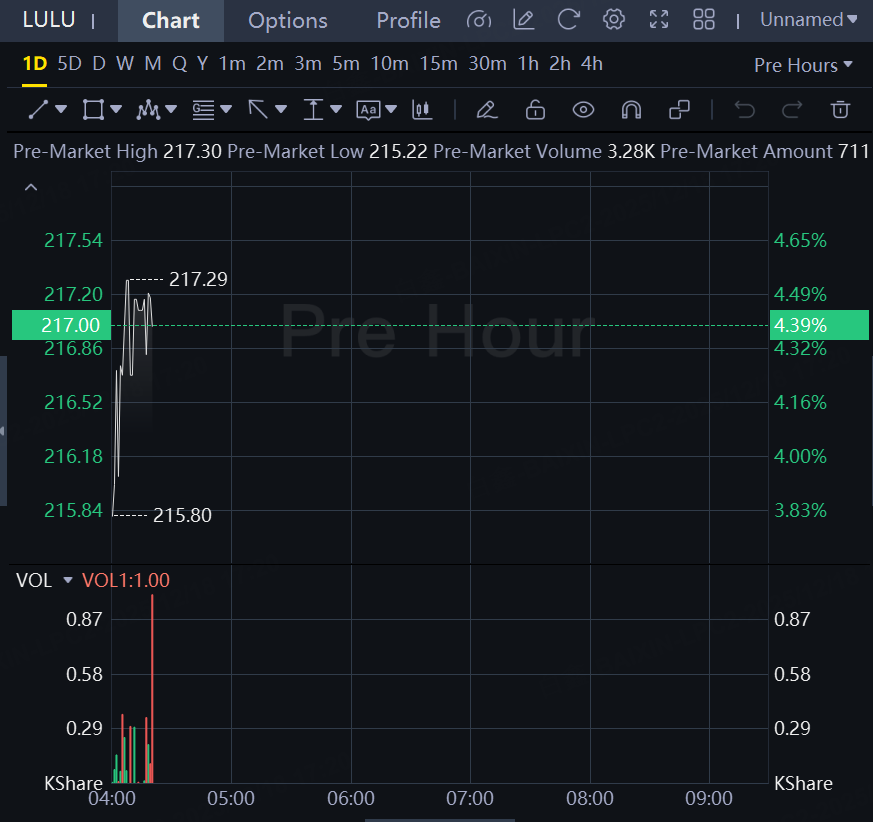This screenshot has width=873, height=822.
Task: Select the 2m interval
Action: (x=270, y=64)
